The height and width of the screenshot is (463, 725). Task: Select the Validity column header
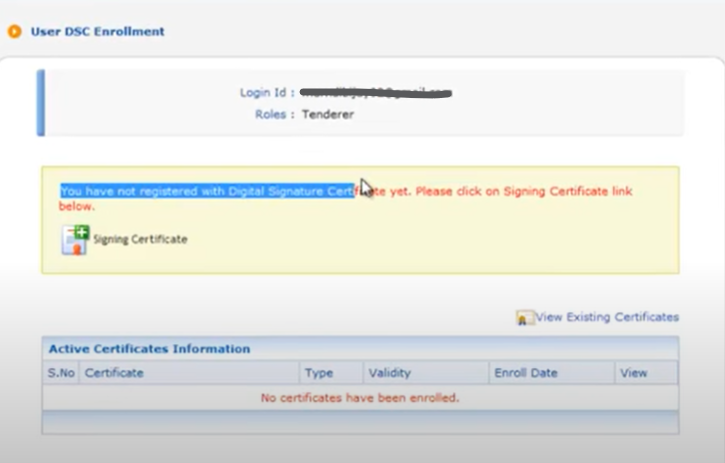click(x=389, y=373)
